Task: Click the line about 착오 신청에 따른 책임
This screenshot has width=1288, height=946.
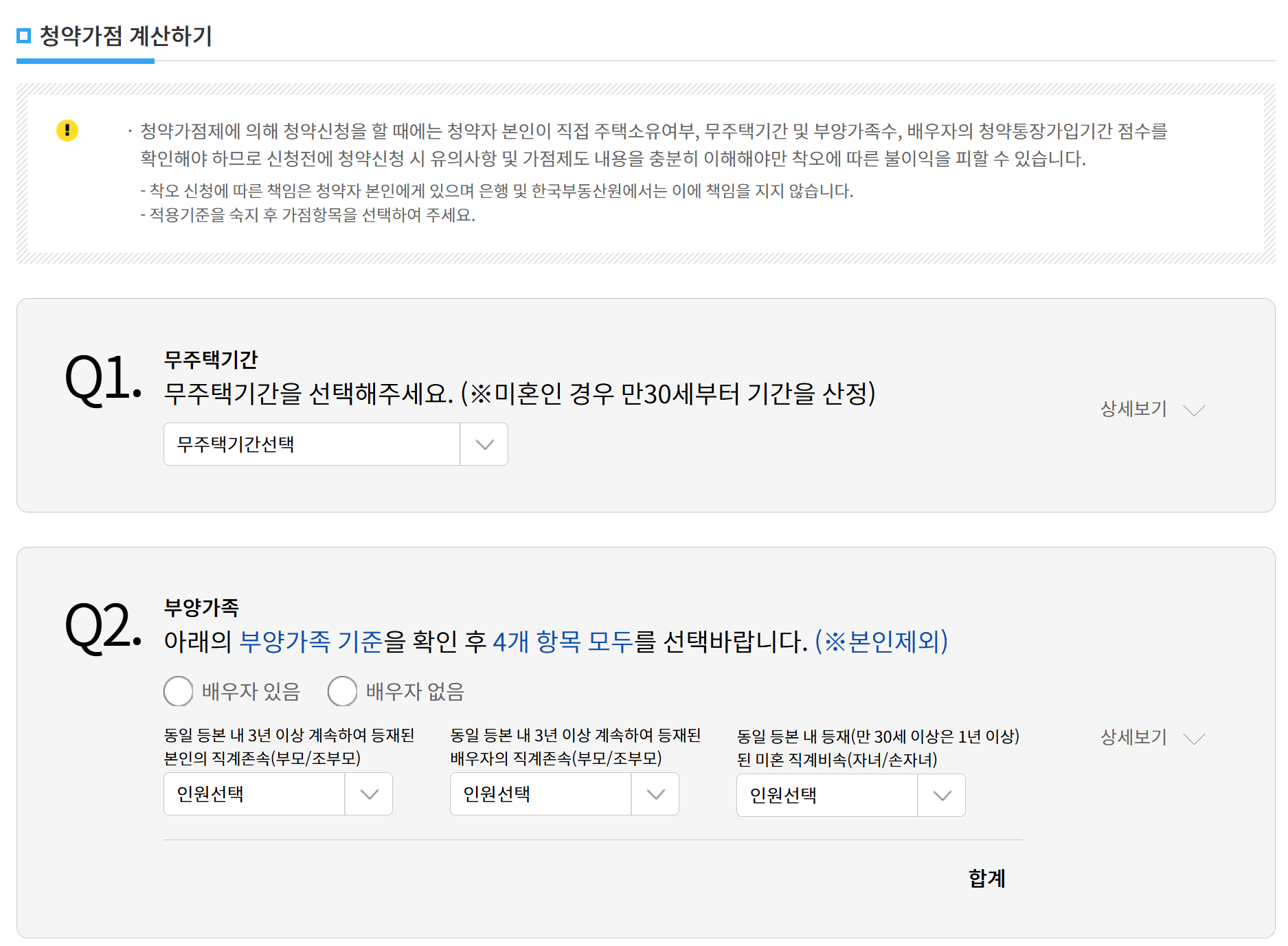Action: pyautogui.click(x=497, y=191)
